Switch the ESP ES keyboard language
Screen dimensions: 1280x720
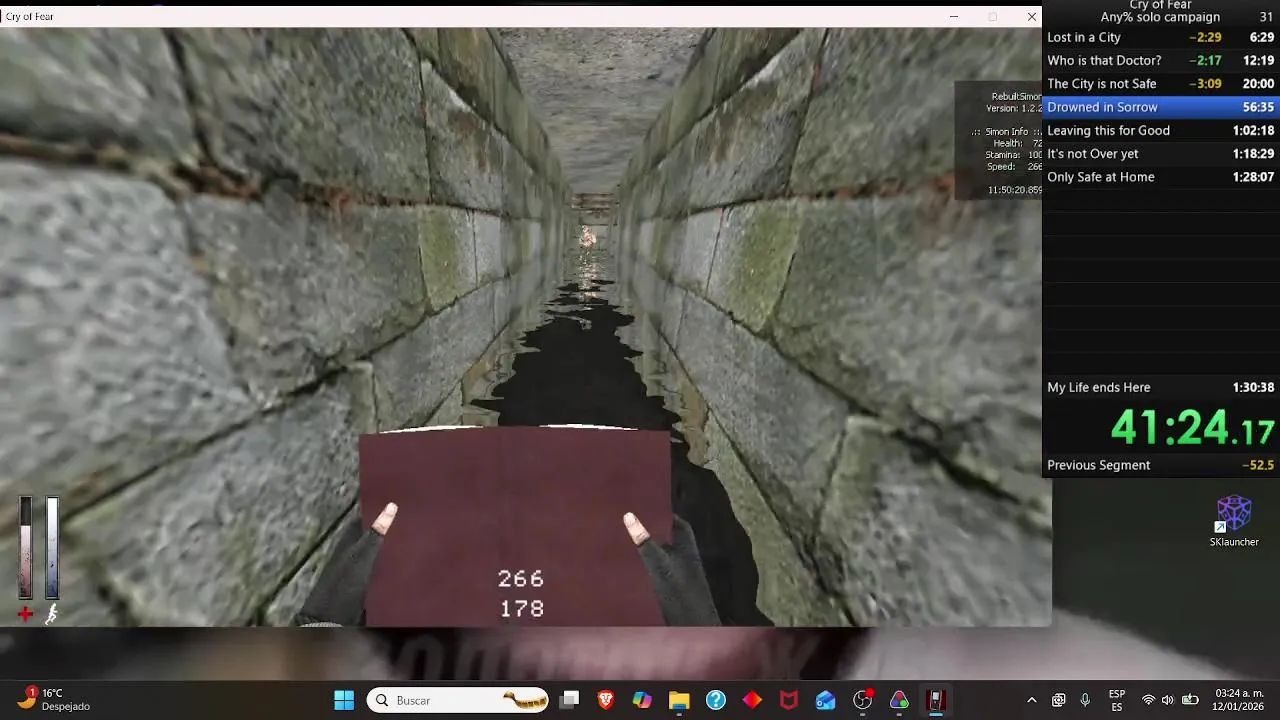pos(1117,700)
